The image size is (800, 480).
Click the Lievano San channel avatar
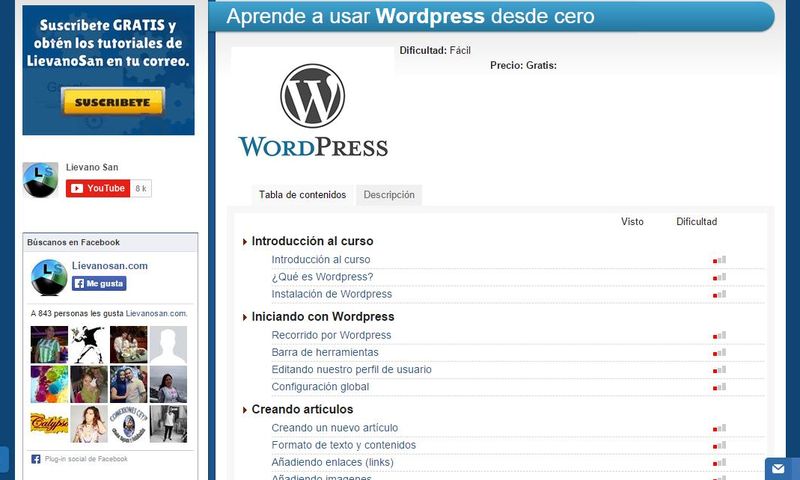coord(40,180)
